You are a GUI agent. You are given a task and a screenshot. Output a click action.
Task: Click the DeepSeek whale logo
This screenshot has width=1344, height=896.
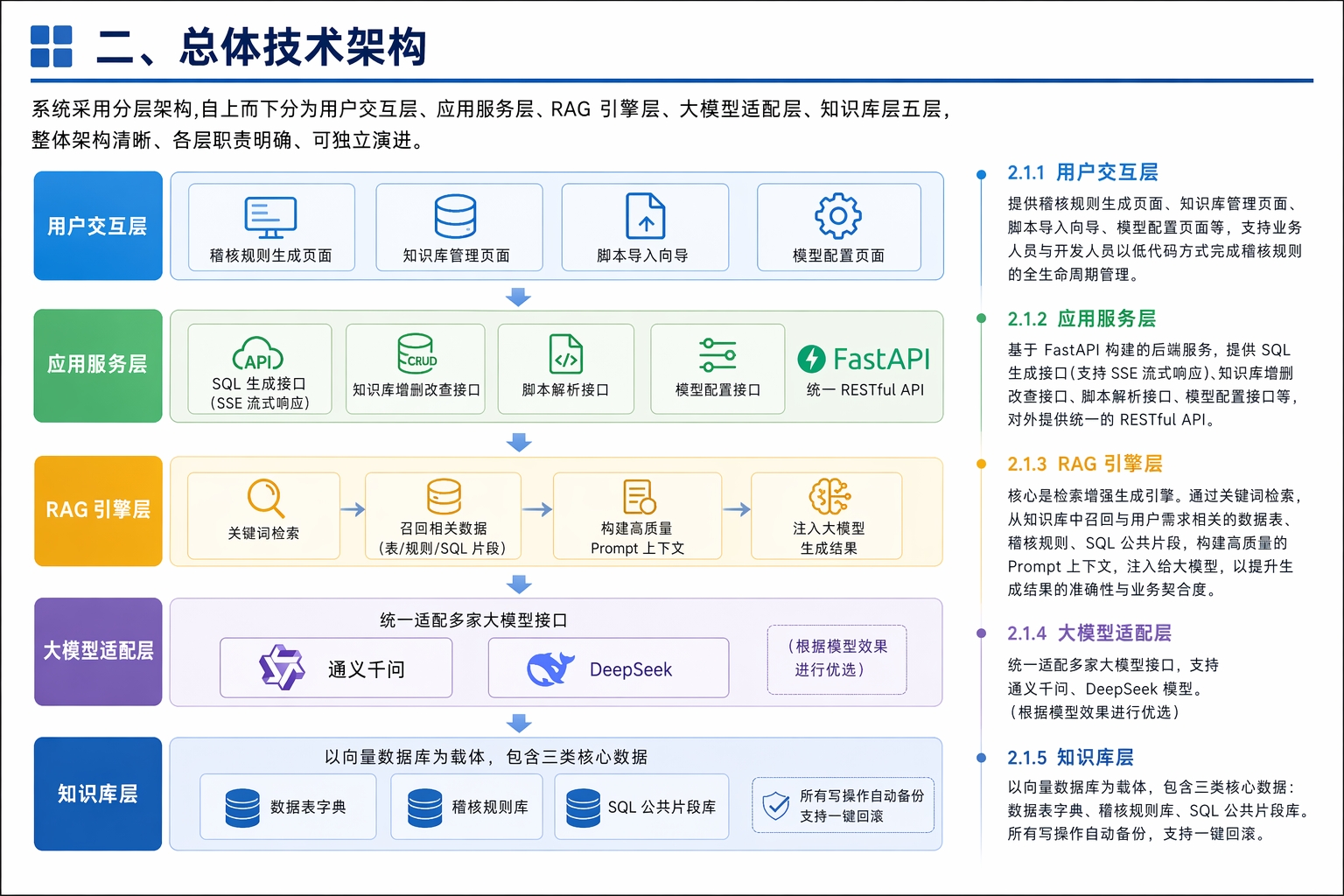[x=550, y=668]
